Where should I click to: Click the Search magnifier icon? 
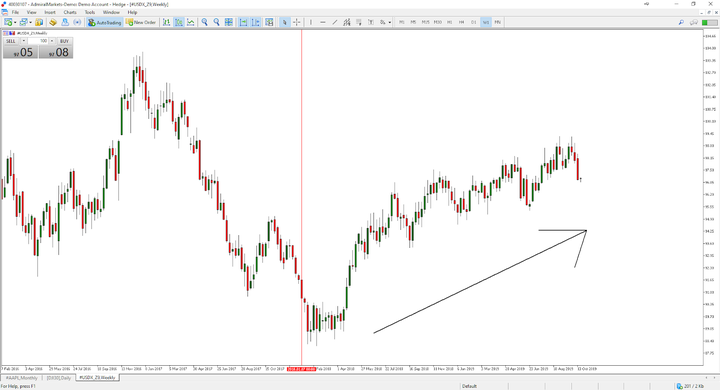(681, 22)
